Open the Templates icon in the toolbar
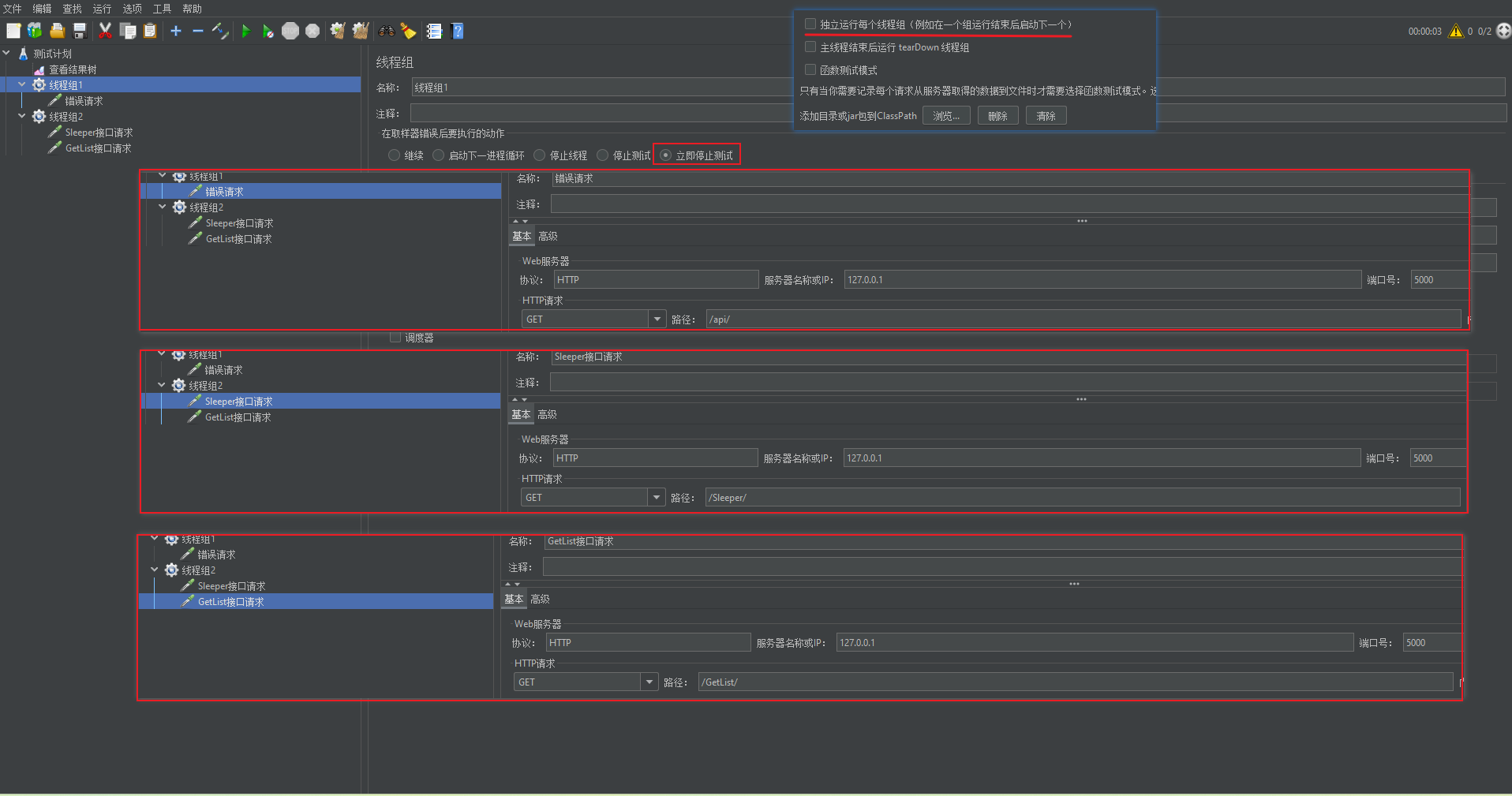Screen dimensions: 1512x796 (35, 31)
